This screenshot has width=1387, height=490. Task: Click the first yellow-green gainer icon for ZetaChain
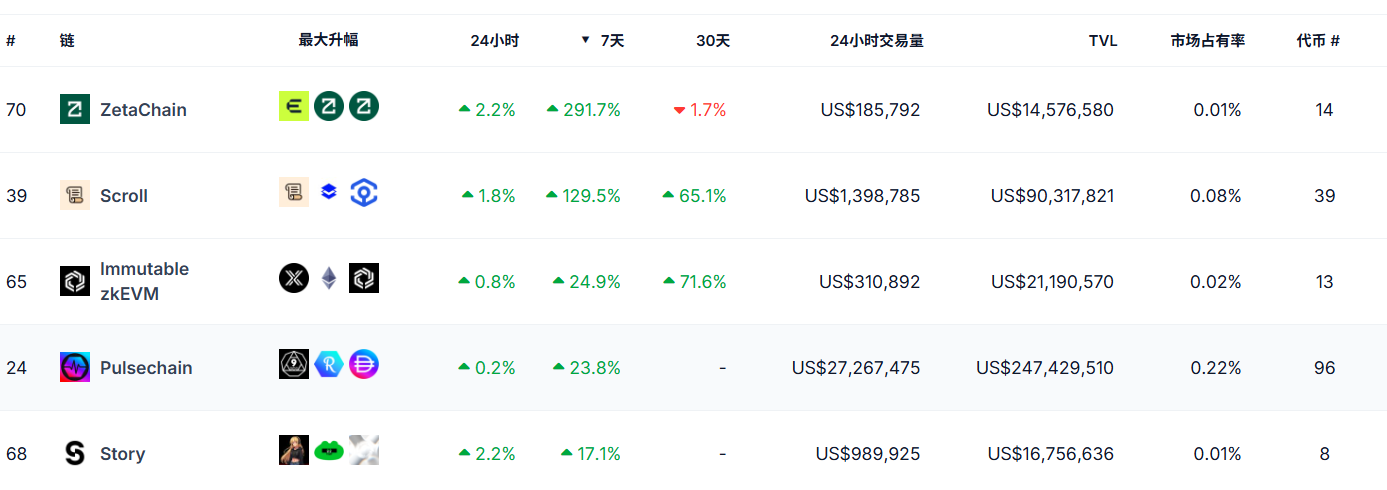294,106
